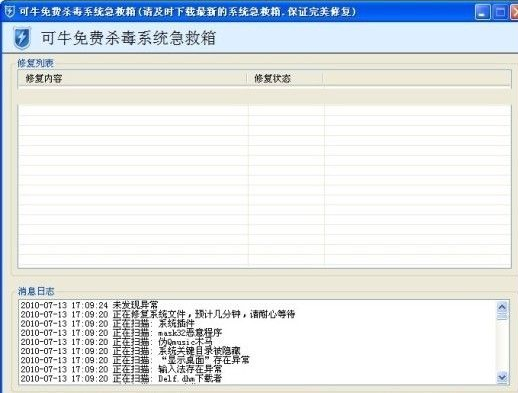
Task: Select the log line 系统关键目录被隐藏
Action: click(130, 351)
